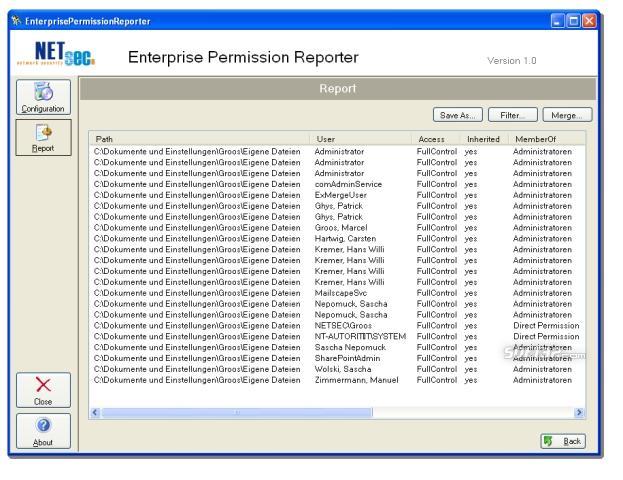Click the green arrow on Back
The height and width of the screenshot is (480, 623).
[548, 441]
